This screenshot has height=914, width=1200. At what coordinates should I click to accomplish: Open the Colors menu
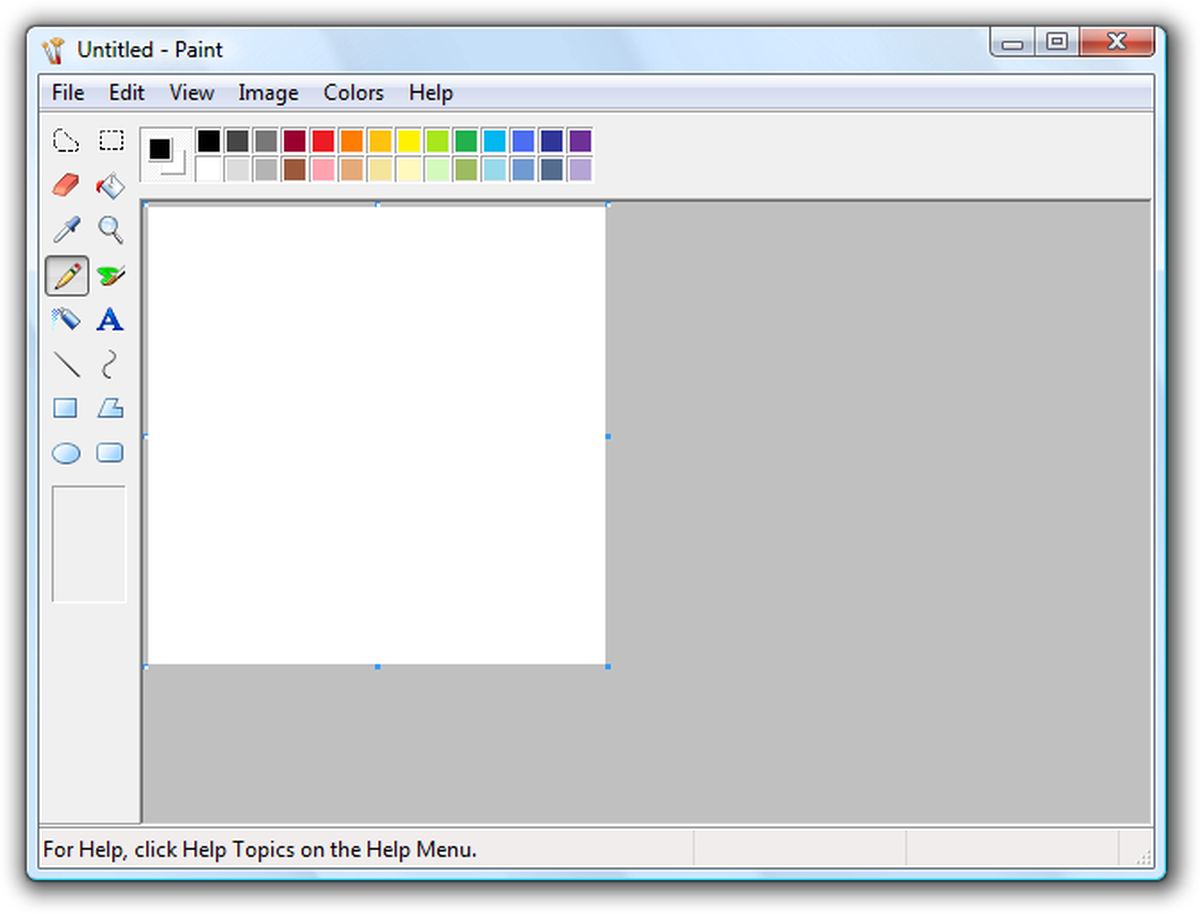[353, 92]
